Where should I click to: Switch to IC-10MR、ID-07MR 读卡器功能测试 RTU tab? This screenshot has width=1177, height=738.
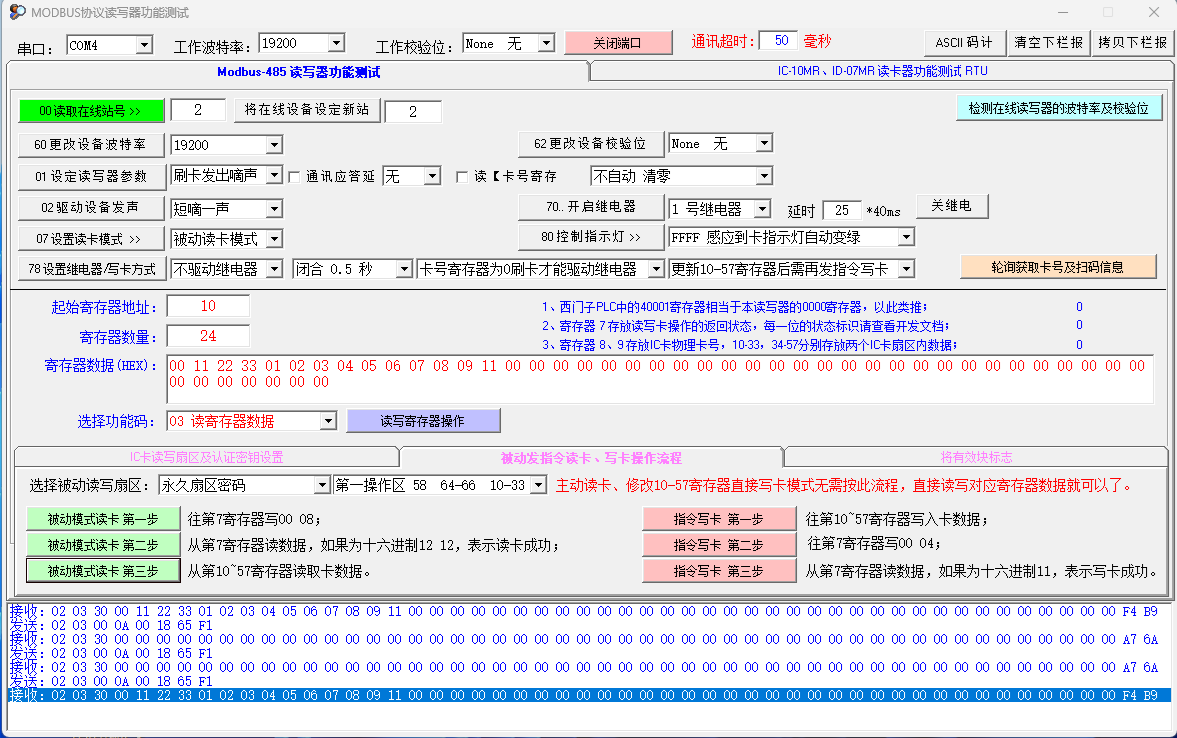pos(882,72)
